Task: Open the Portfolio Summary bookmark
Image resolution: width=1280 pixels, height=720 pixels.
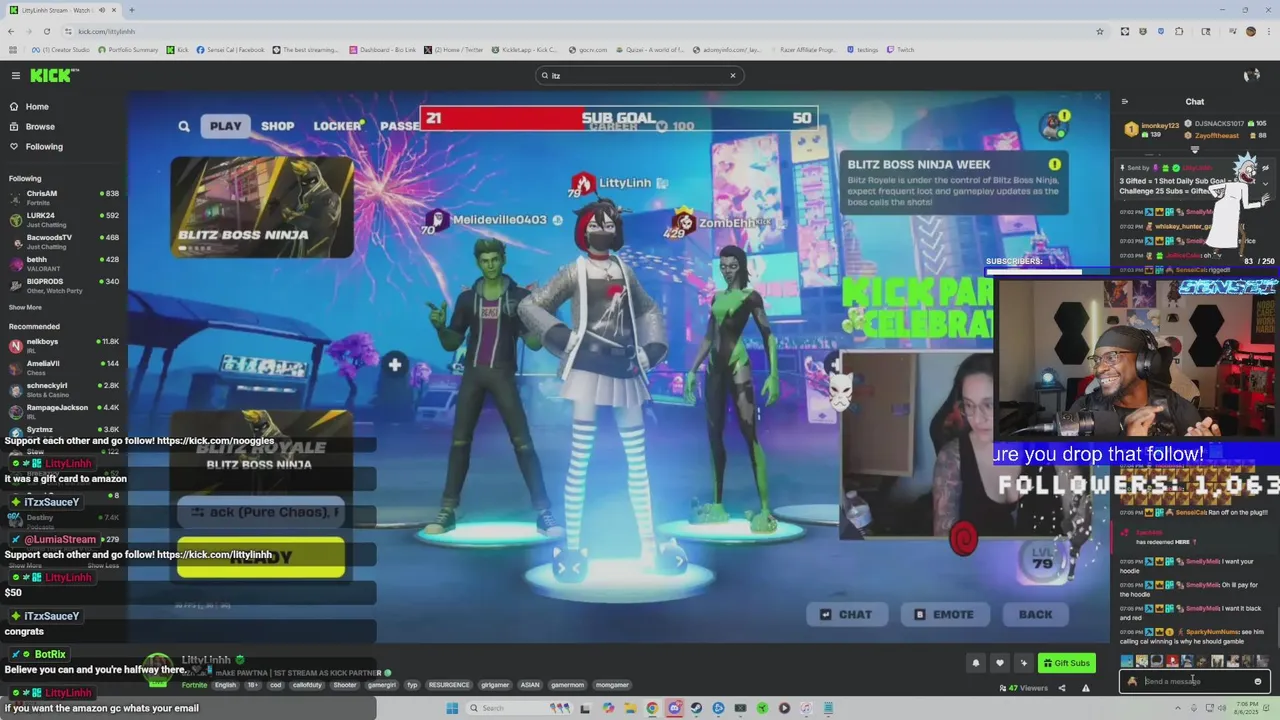Action: (128, 49)
